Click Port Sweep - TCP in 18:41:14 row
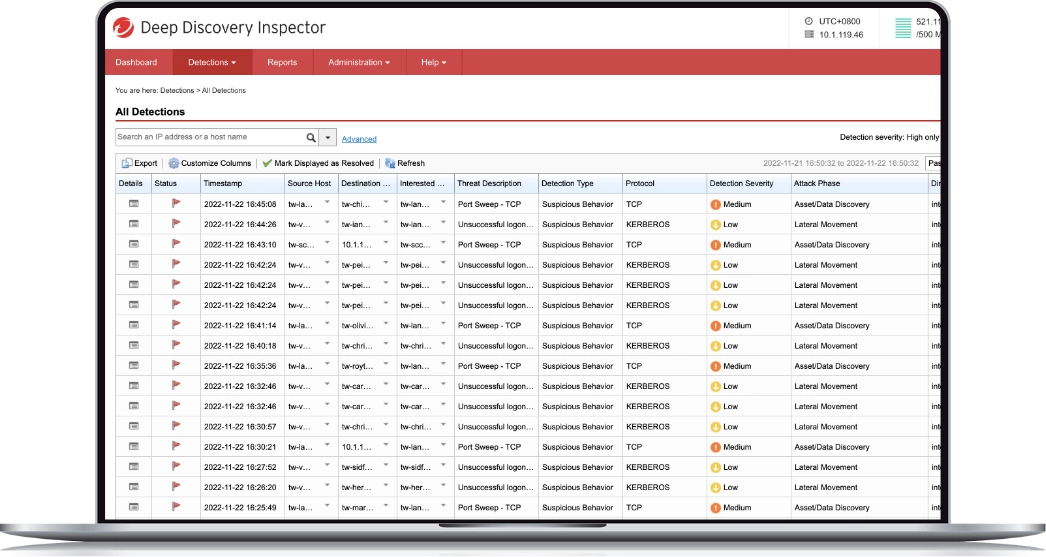This screenshot has width=1046, height=557. [489, 326]
